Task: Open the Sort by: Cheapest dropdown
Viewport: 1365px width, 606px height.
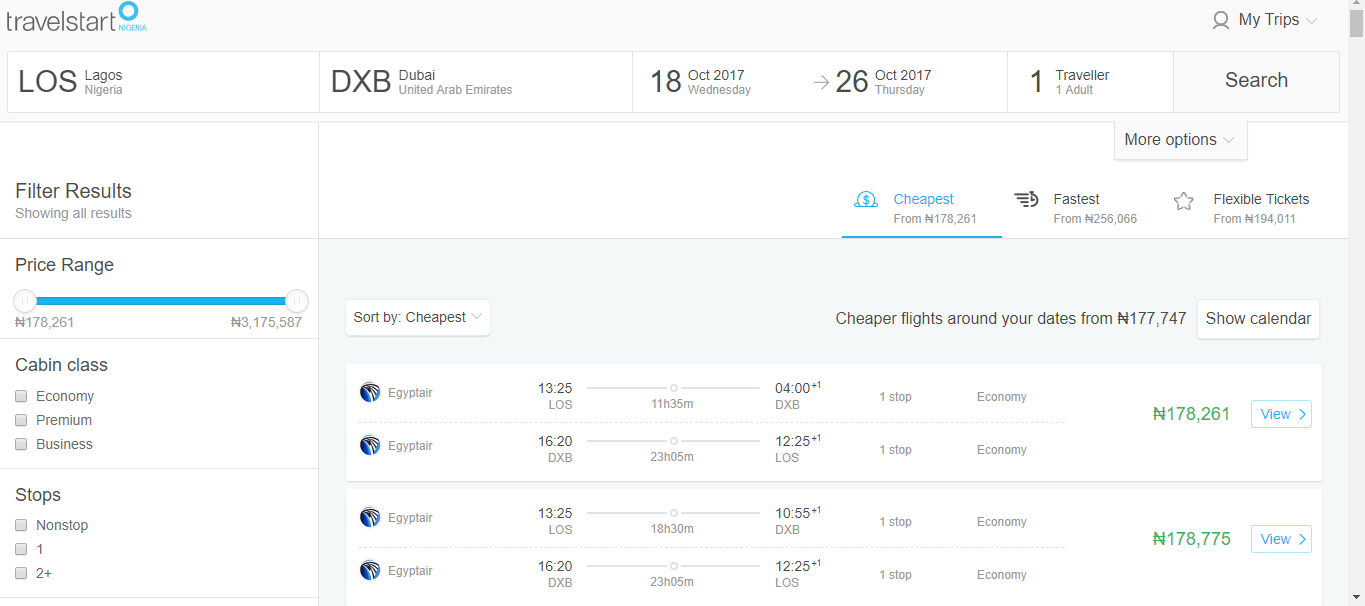Action: pyautogui.click(x=418, y=317)
